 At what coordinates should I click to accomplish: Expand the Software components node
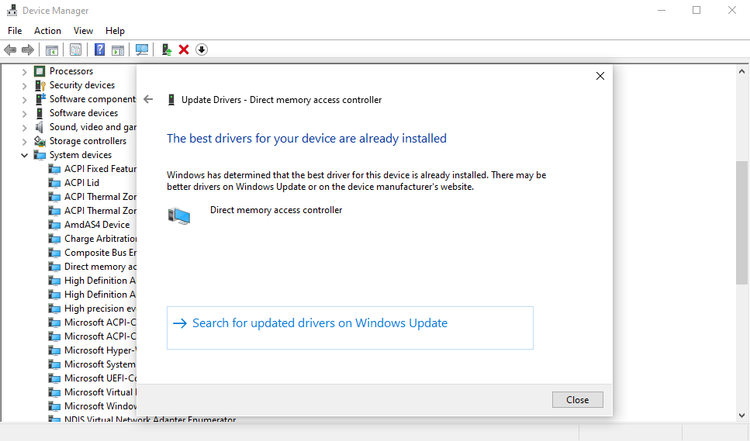[24, 99]
